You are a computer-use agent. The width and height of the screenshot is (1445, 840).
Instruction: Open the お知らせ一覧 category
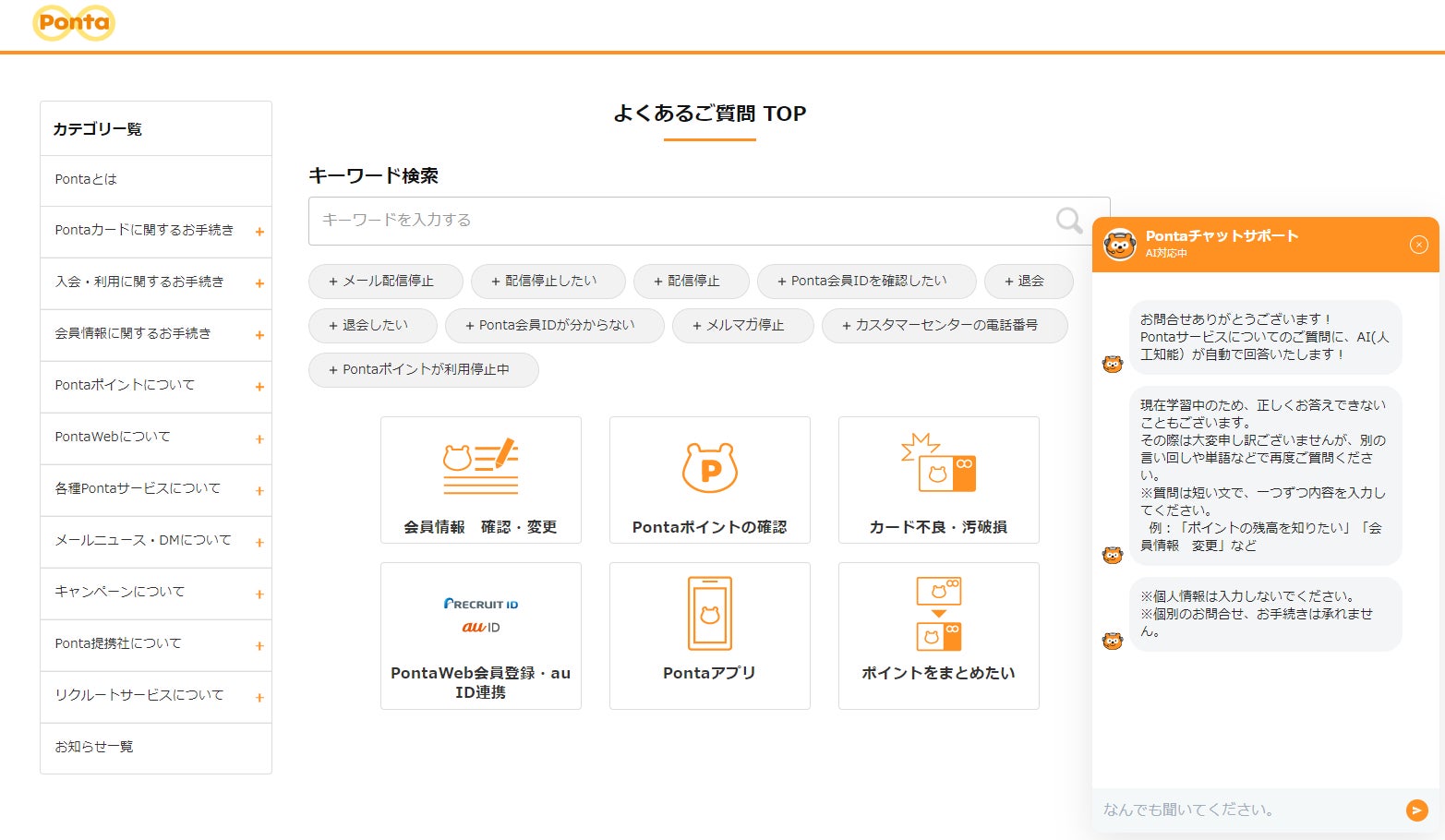pos(155,748)
